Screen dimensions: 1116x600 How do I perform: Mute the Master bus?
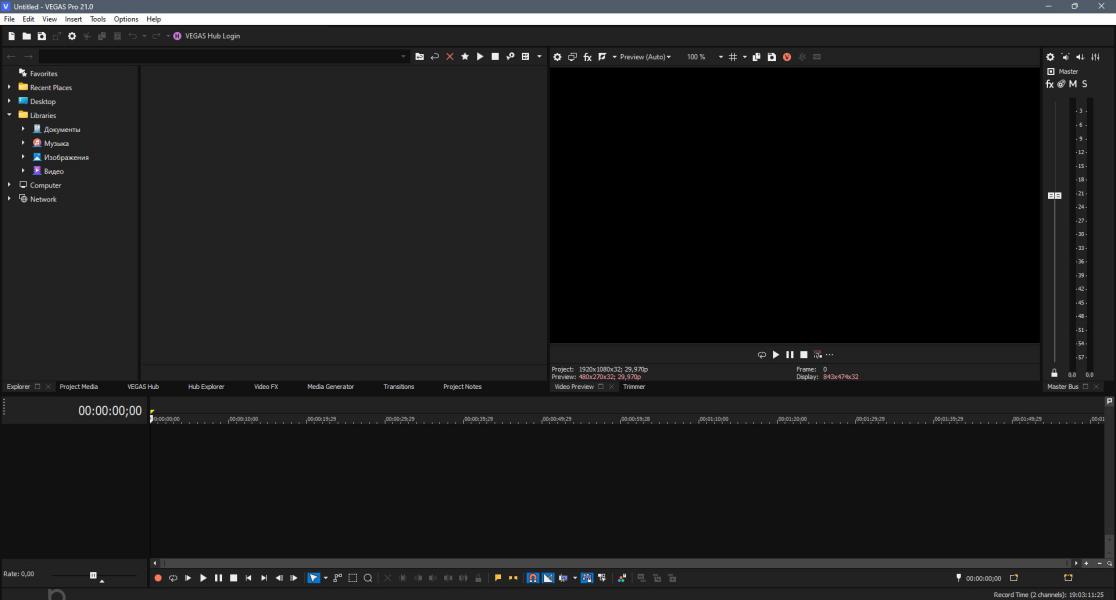[1073, 84]
